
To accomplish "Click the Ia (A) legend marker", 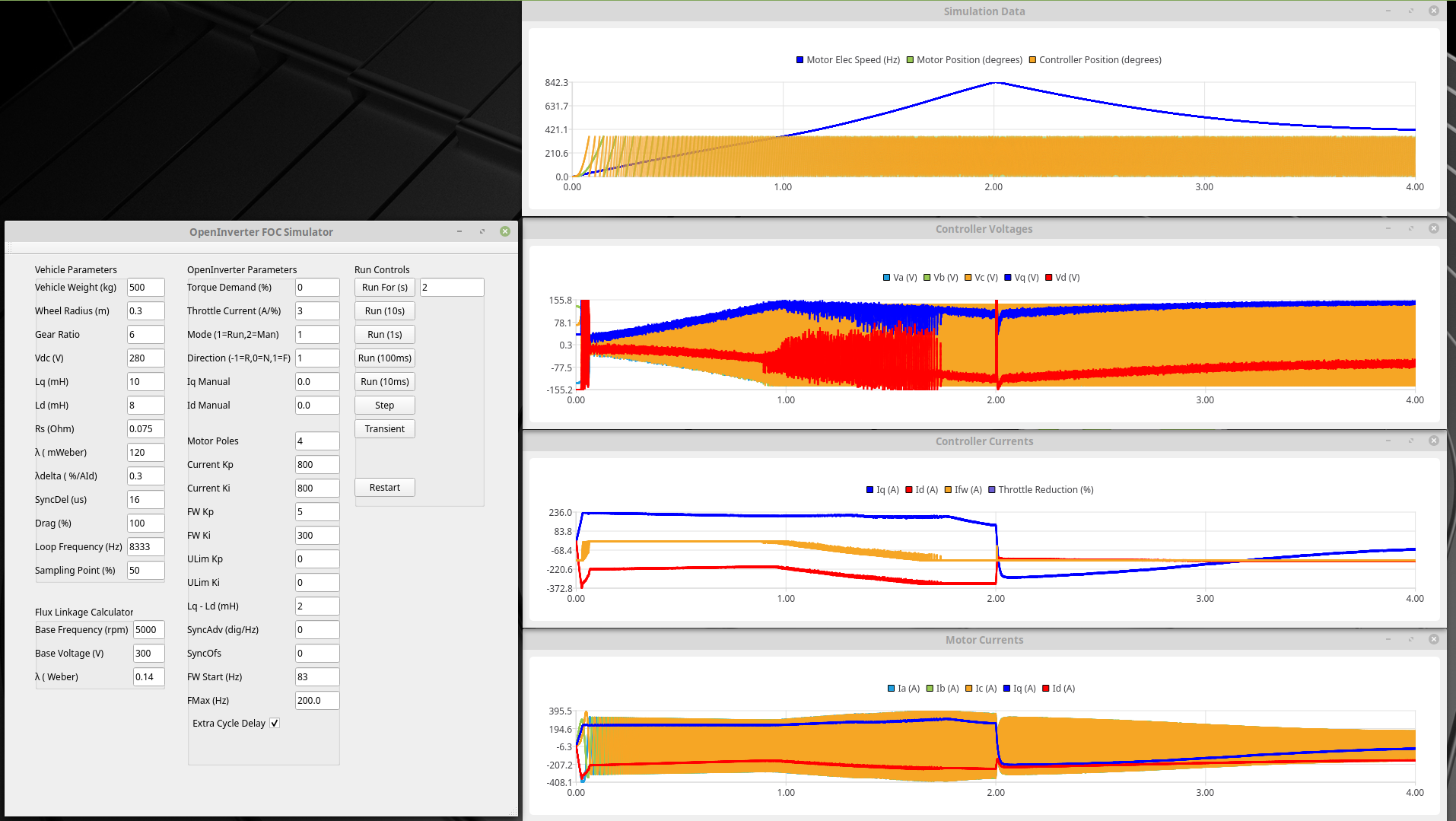I will [x=891, y=689].
